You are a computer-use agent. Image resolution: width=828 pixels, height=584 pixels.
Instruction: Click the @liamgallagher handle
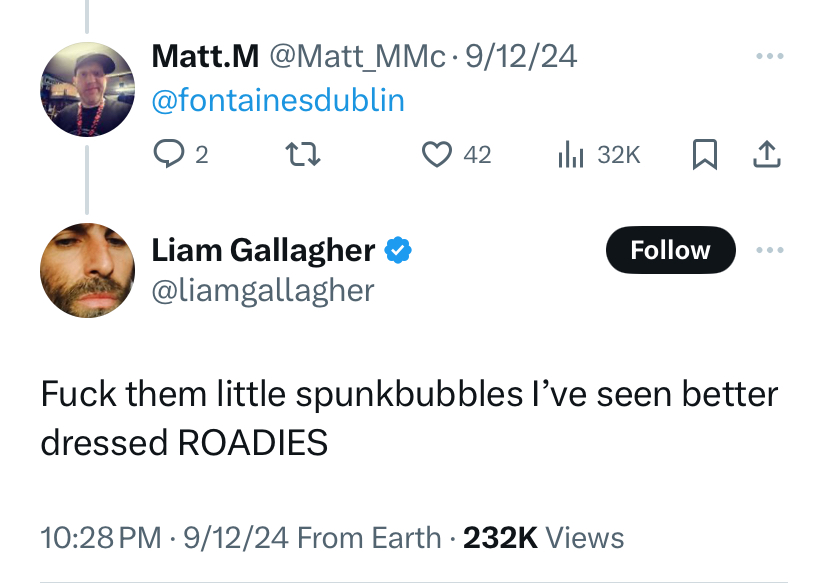(x=263, y=290)
